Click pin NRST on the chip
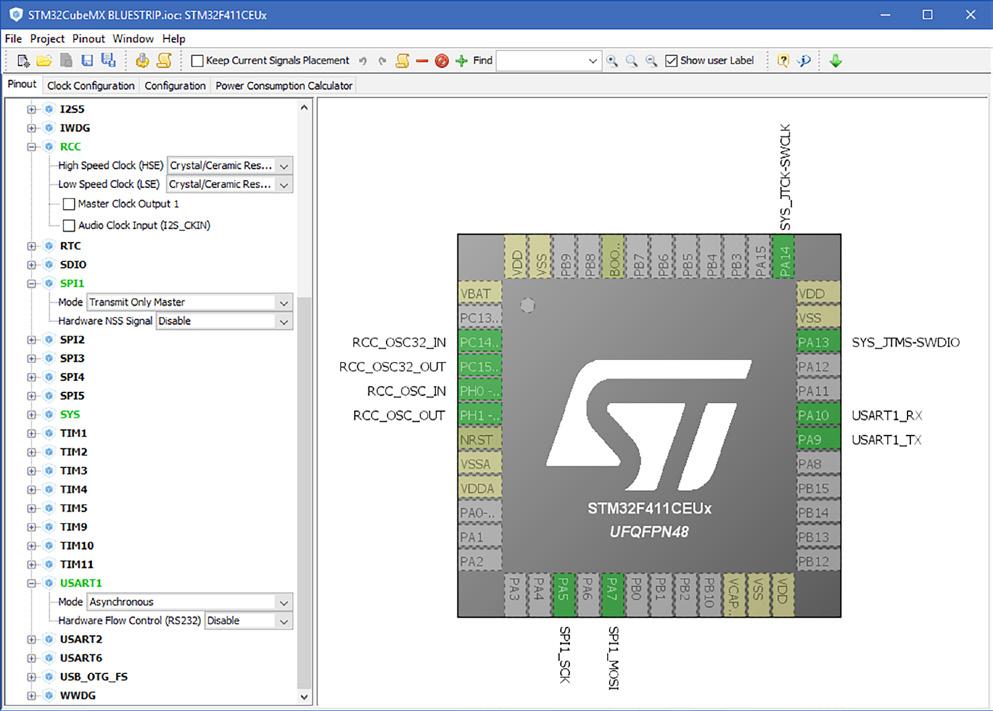993x711 pixels. click(480, 439)
